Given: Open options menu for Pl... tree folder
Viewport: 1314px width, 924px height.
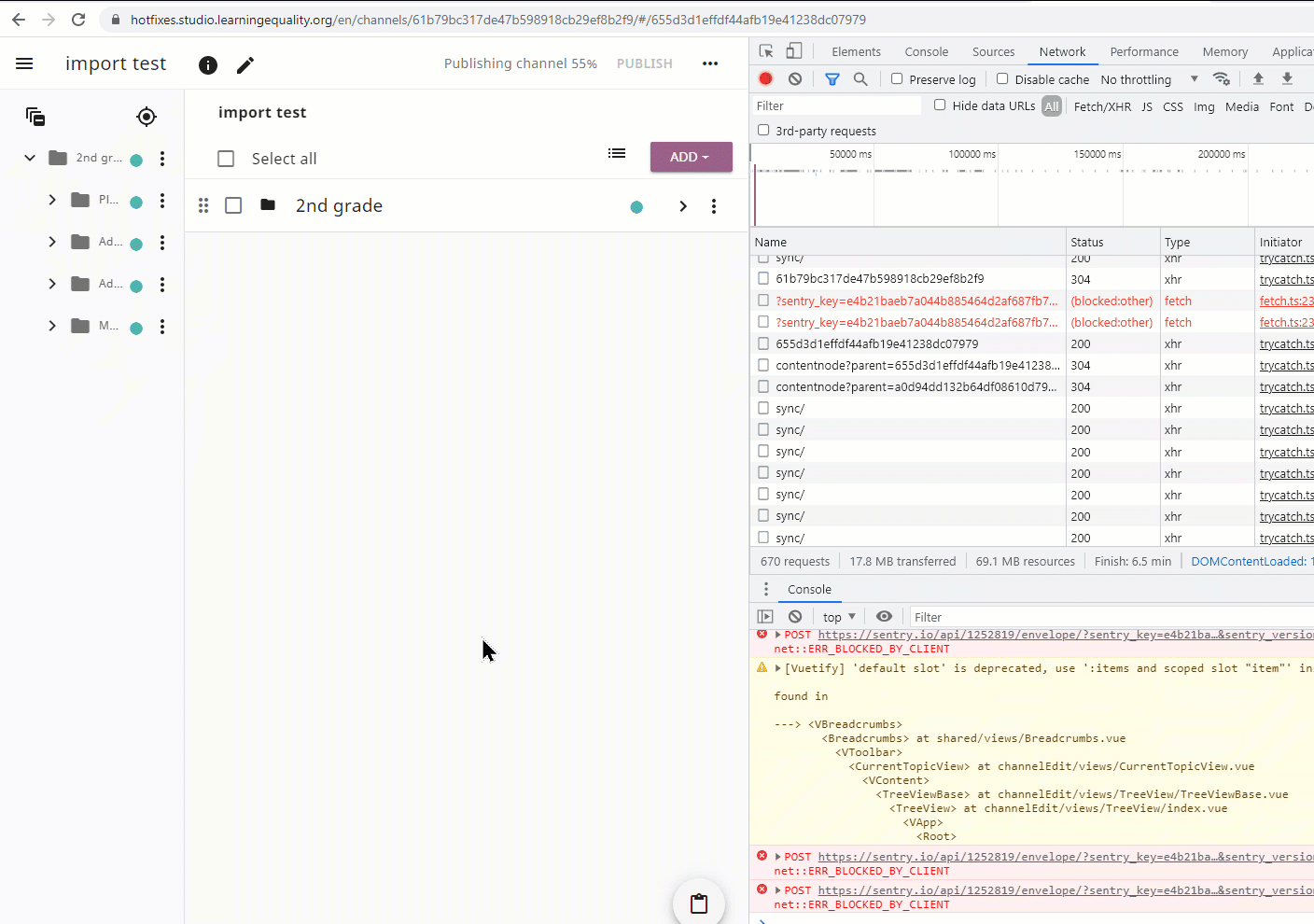Looking at the screenshot, I should coord(162,201).
